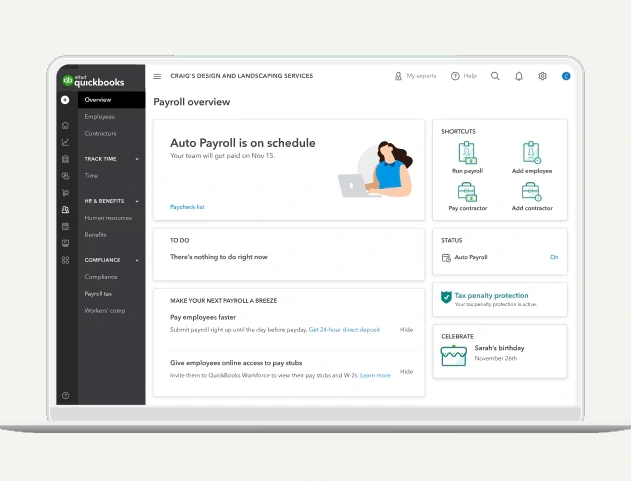Open the Paycheck list link

(x=187, y=207)
